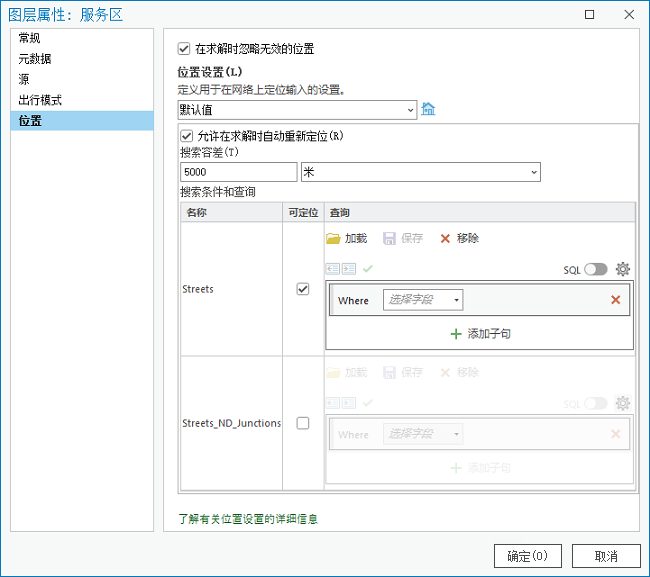
Task: Toggle the SQL switch for Streets
Action: click(596, 269)
